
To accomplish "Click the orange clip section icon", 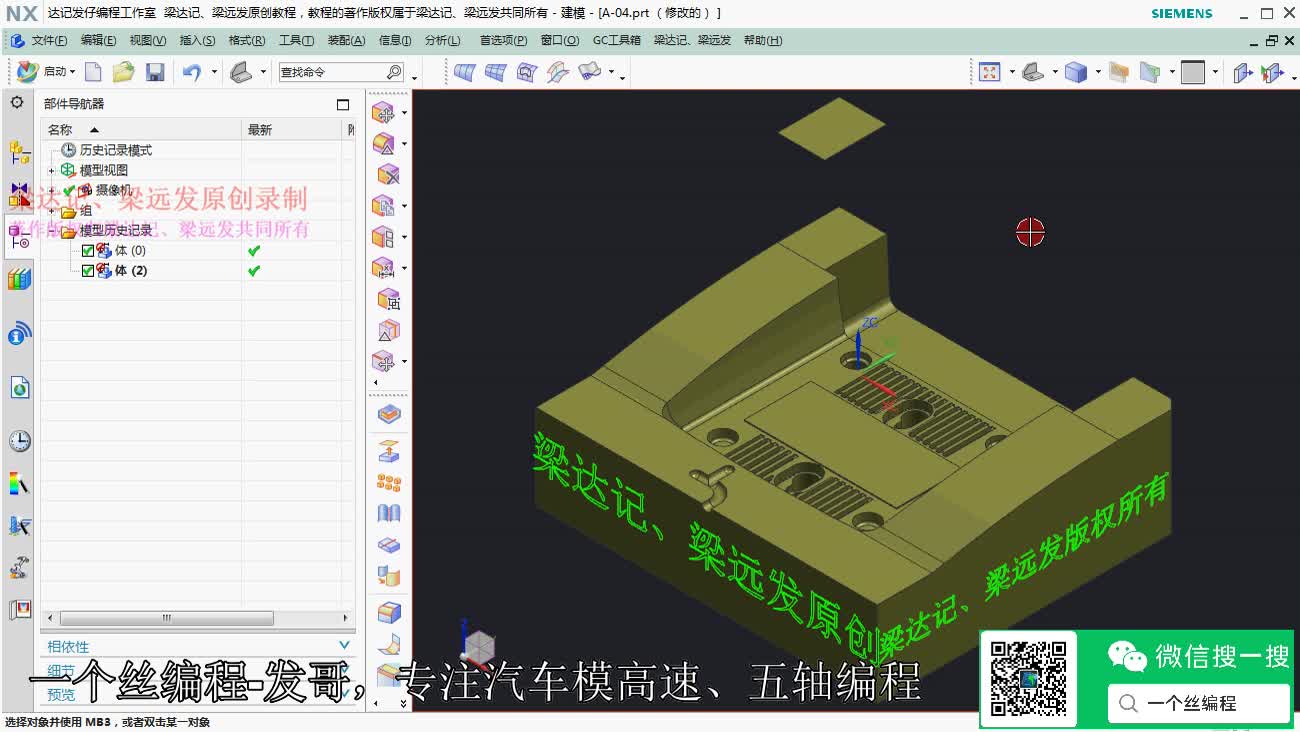I will point(1119,72).
